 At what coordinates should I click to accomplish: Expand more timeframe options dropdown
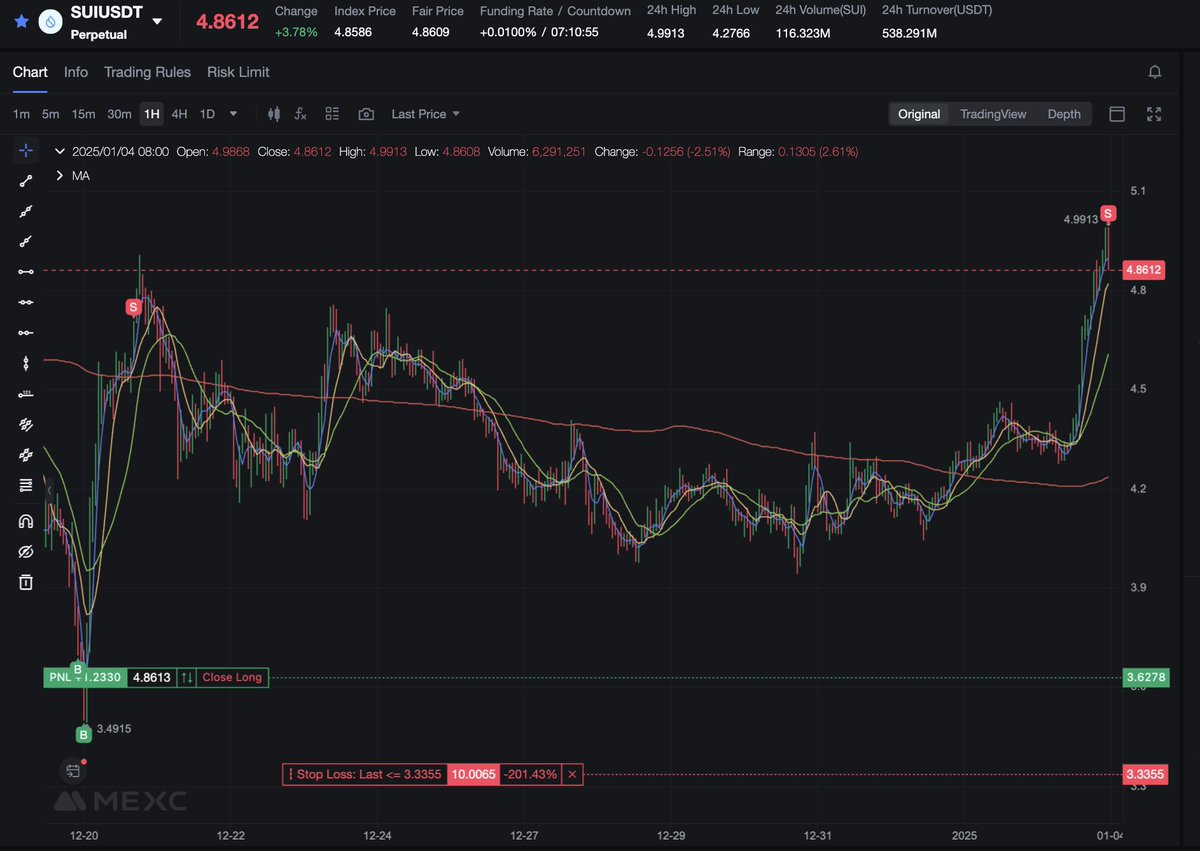(x=234, y=114)
